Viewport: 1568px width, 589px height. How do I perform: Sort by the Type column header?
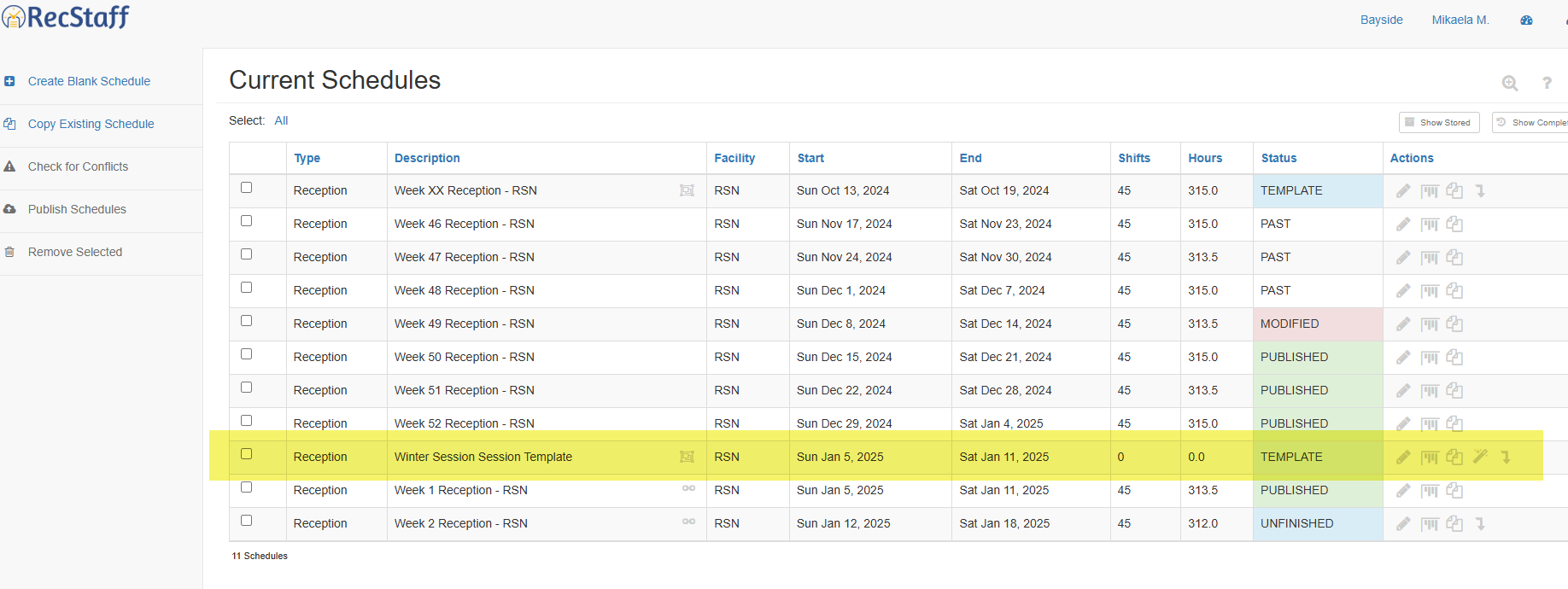[307, 158]
